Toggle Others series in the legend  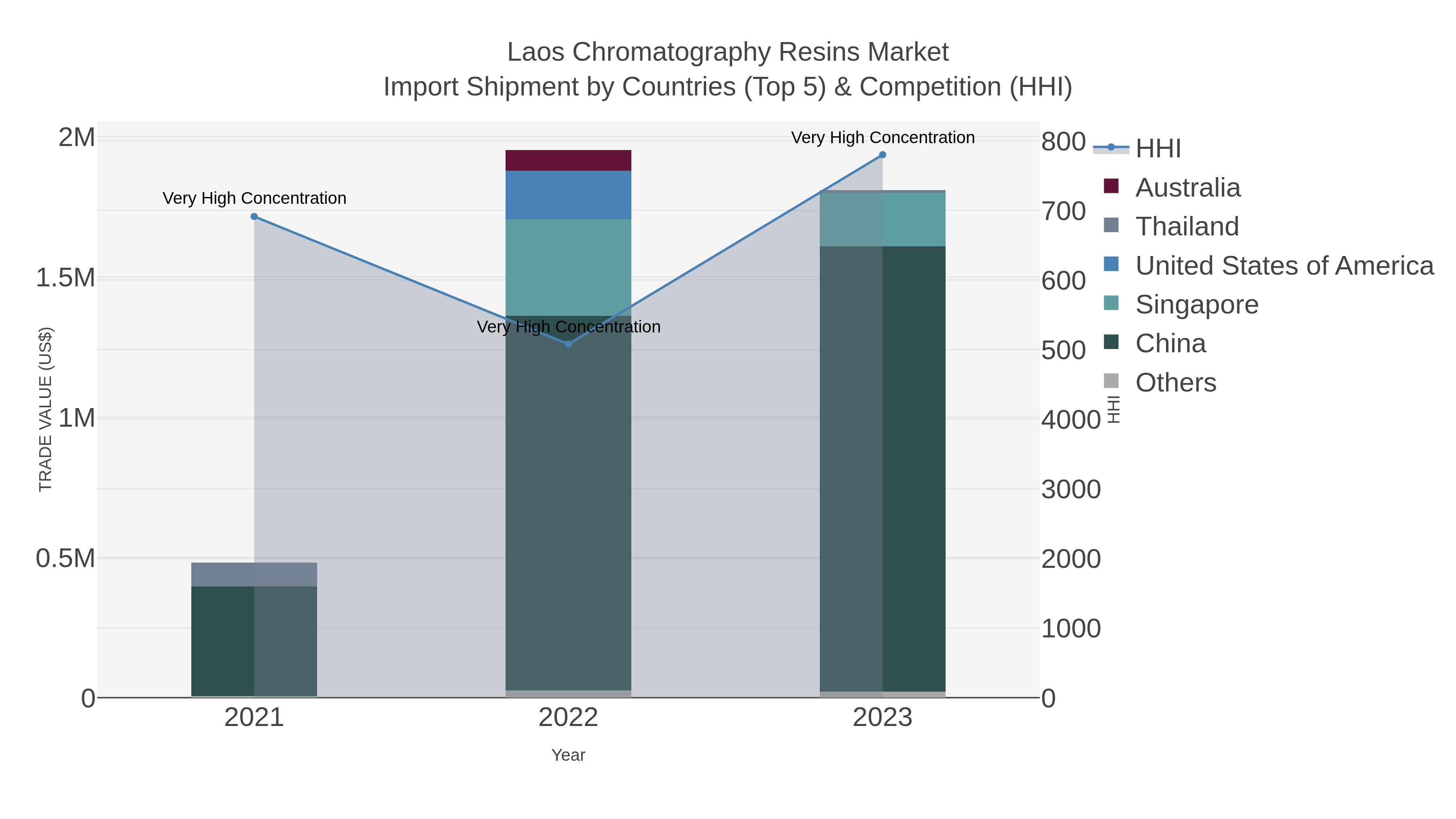[1160, 382]
